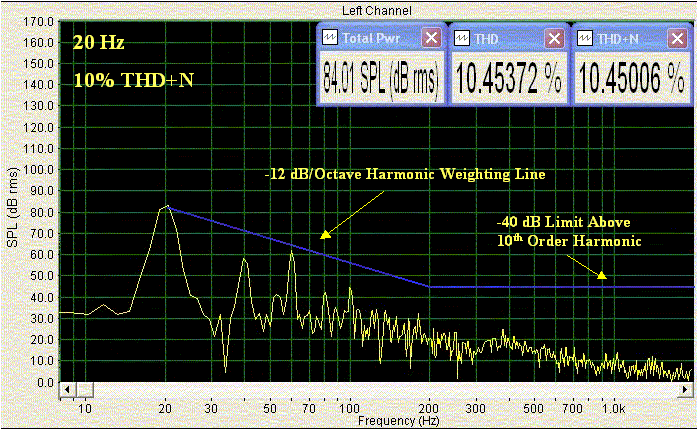
Task: Click the THD window waveform icon
Action: (462, 39)
